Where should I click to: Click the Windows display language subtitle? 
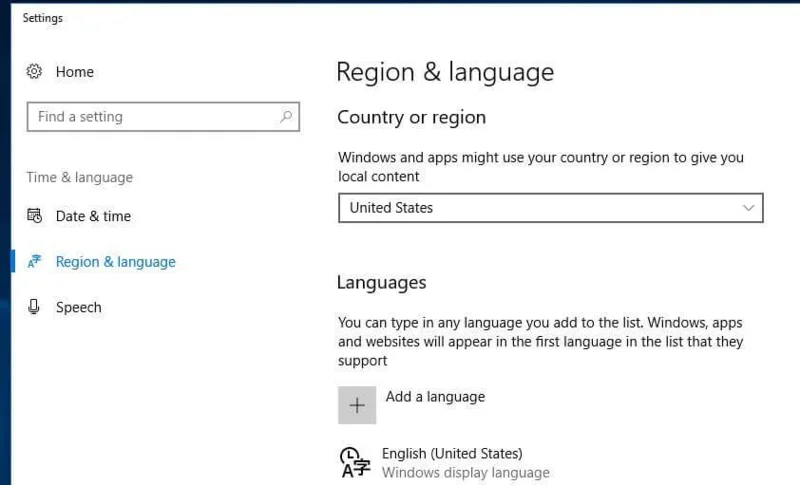click(x=465, y=473)
